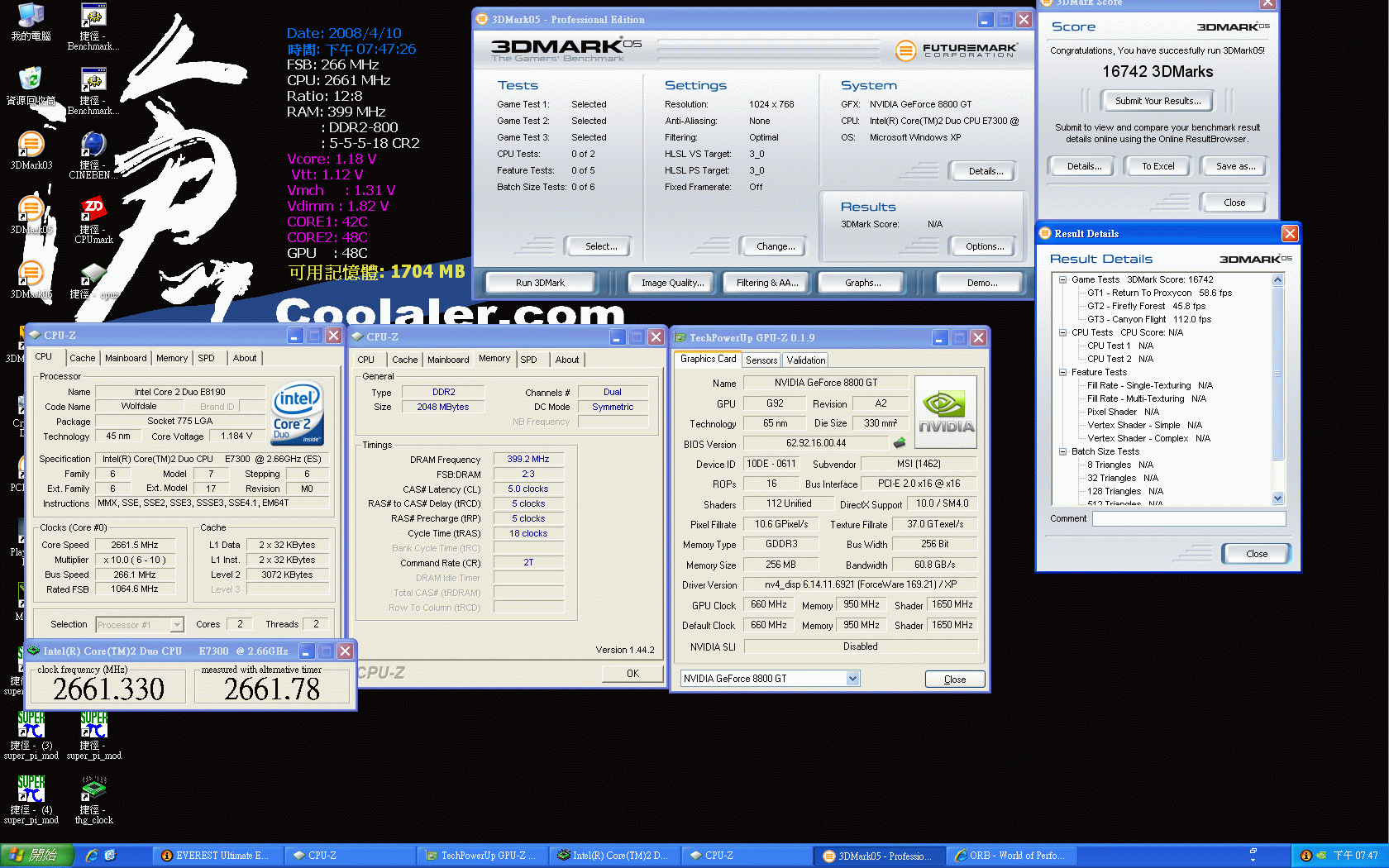
Task: Select the 3DMark03 desktop shortcut
Action: point(31,150)
